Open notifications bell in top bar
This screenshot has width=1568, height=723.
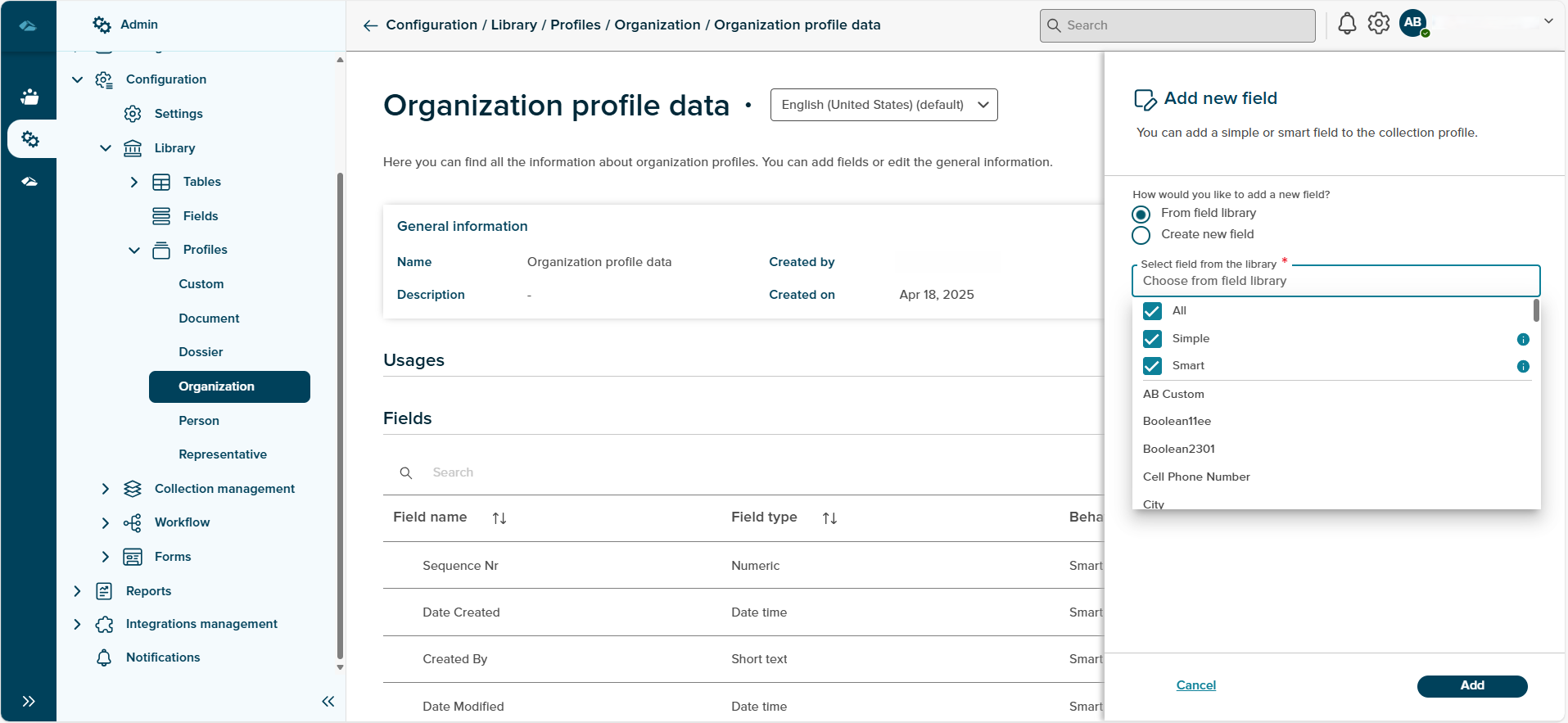coord(1347,24)
